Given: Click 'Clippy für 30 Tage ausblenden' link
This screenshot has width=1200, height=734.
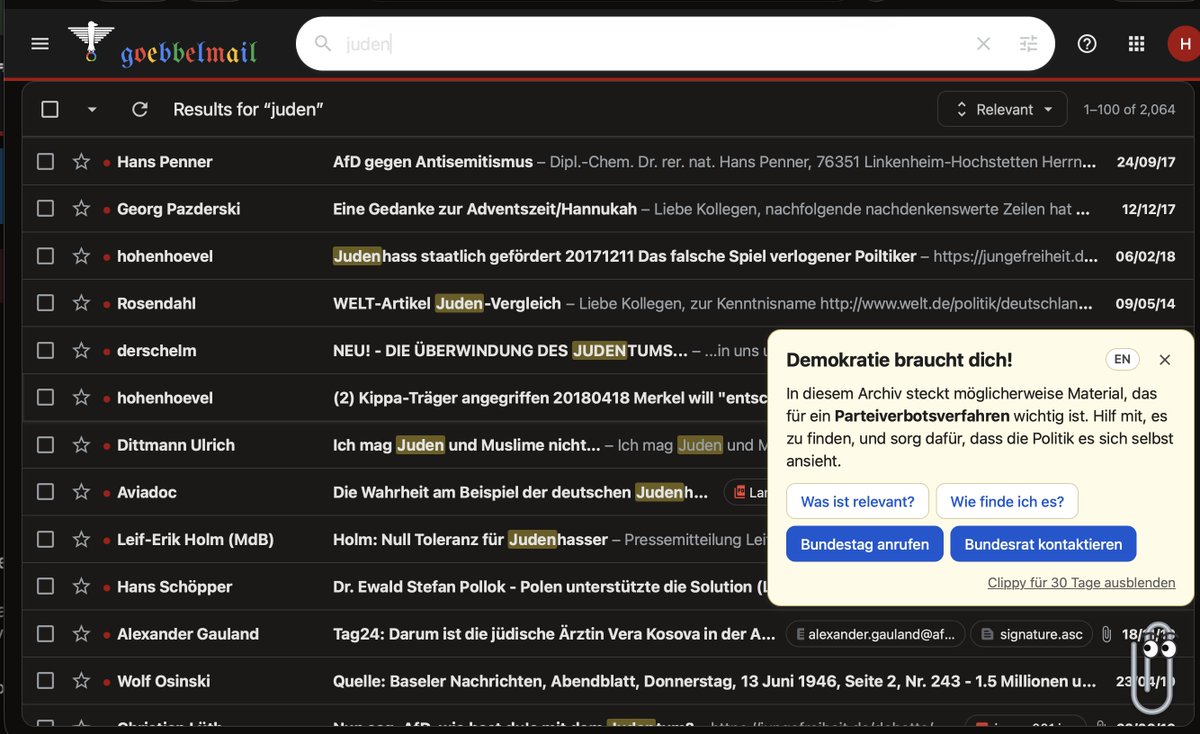Looking at the screenshot, I should 1081,582.
